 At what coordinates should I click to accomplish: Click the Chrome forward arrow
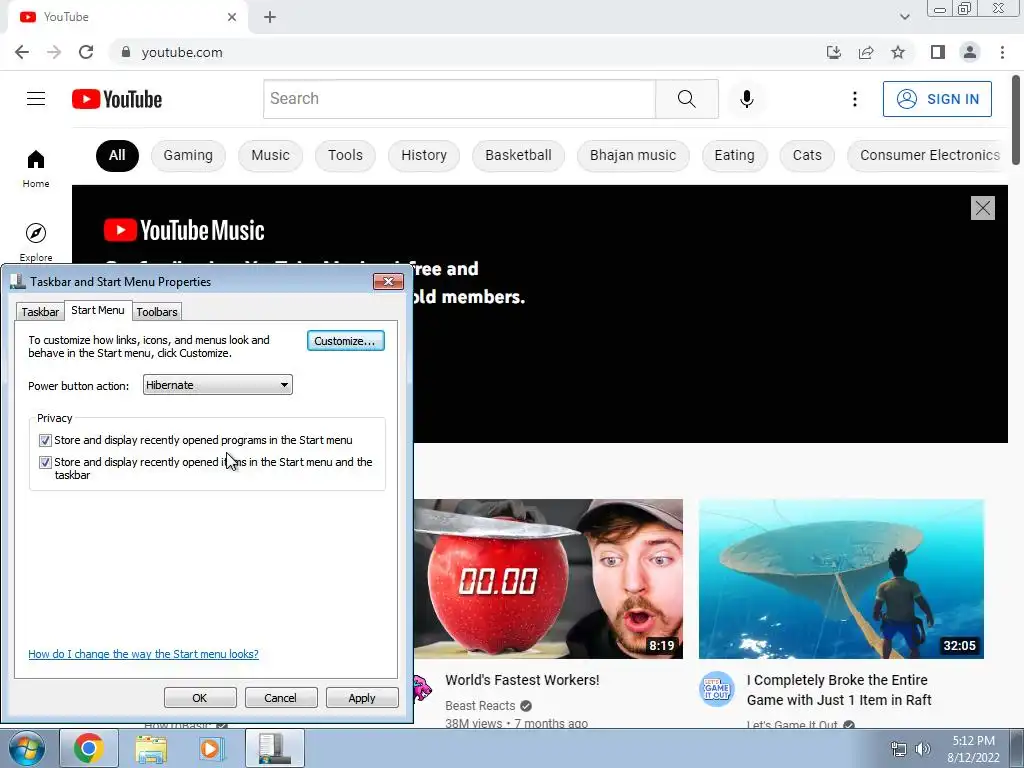pos(54,52)
